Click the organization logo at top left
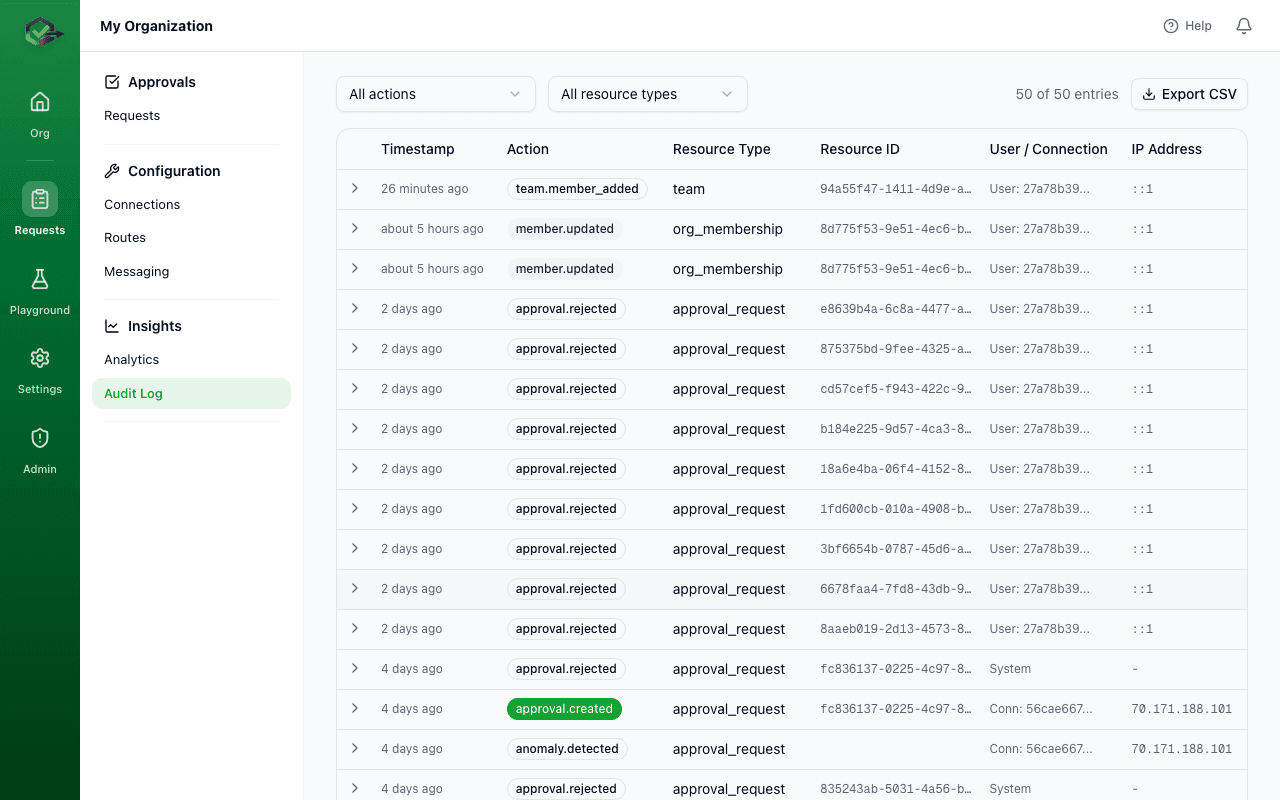This screenshot has width=1280, height=800. [40, 31]
